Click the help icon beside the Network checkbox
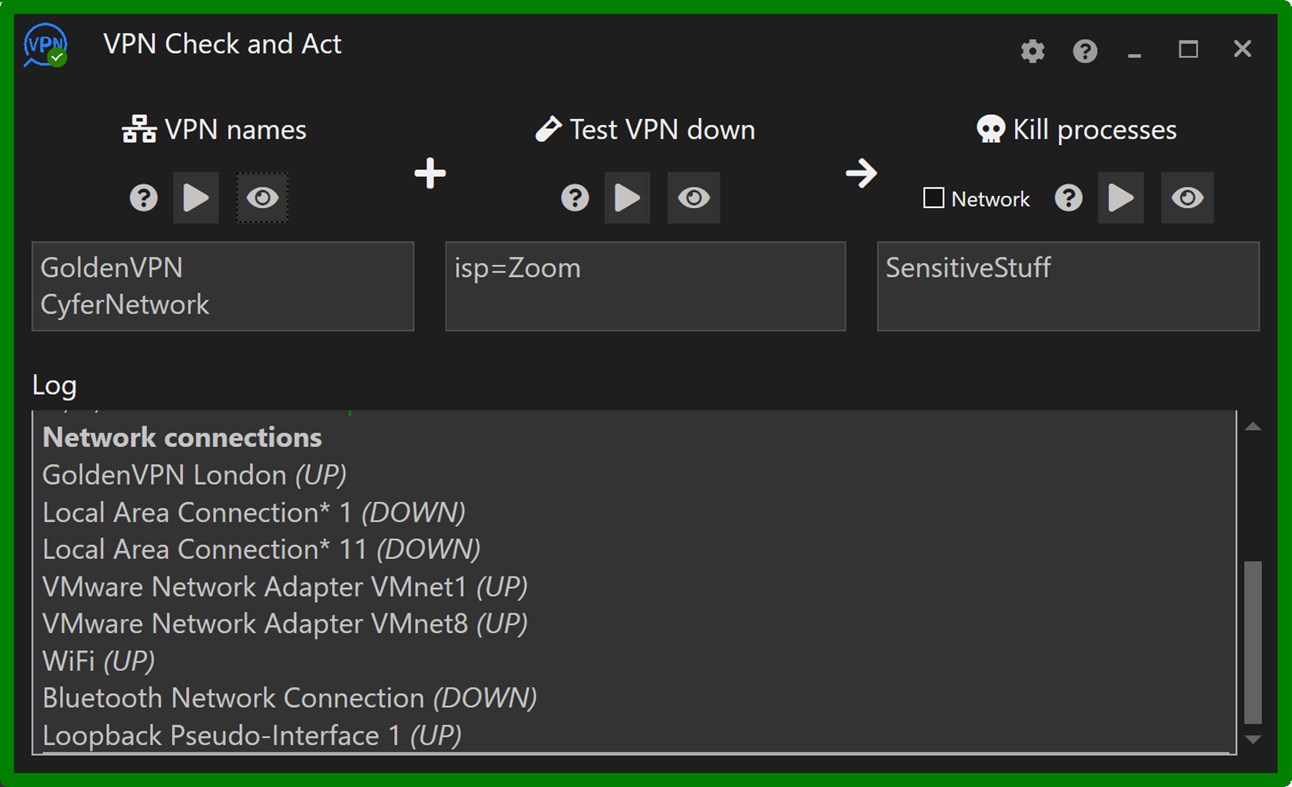The height and width of the screenshot is (787, 1292). [1068, 198]
